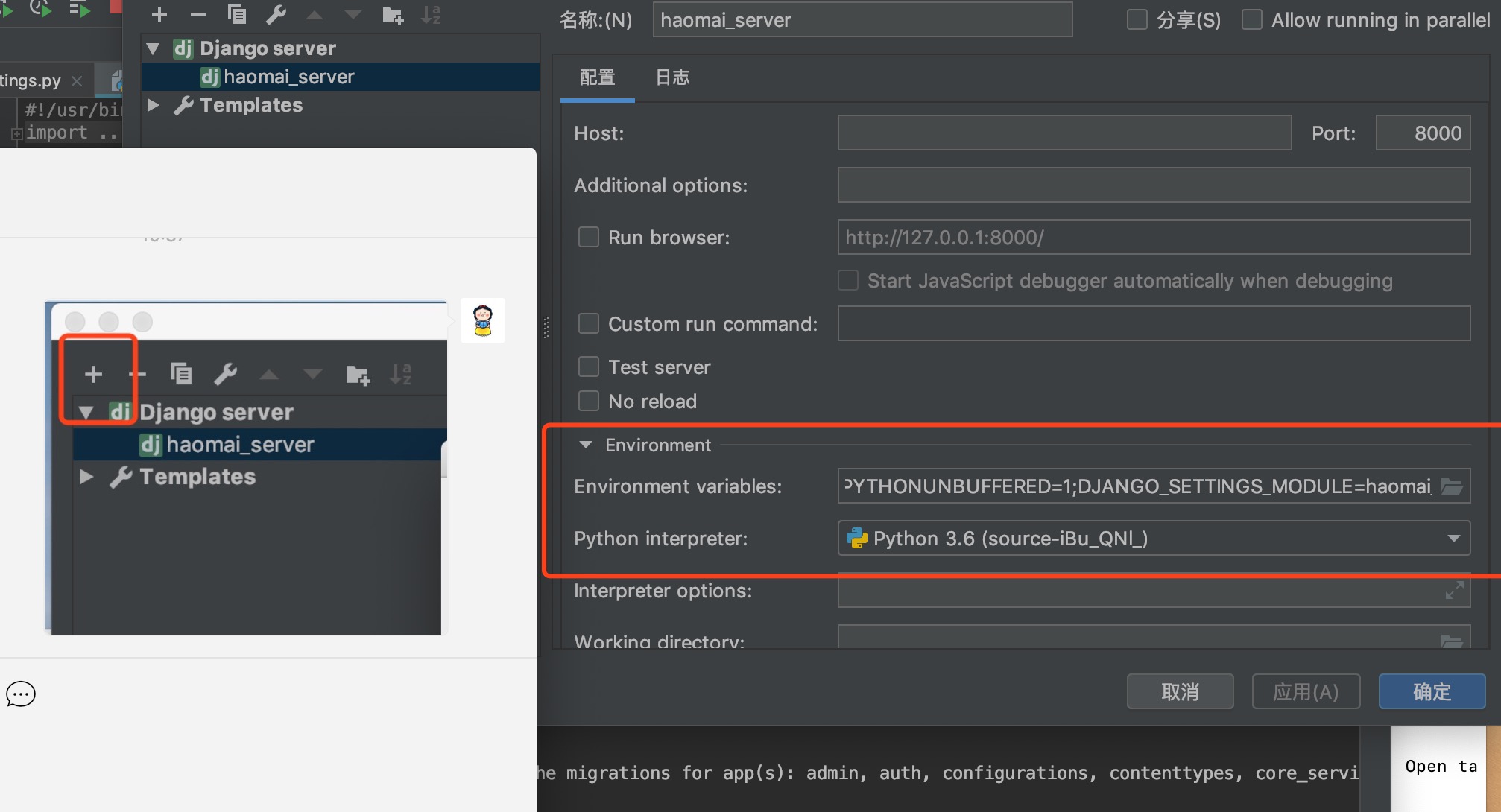Add a new run configuration
Viewport: 1501px width, 812px height.
click(159, 14)
